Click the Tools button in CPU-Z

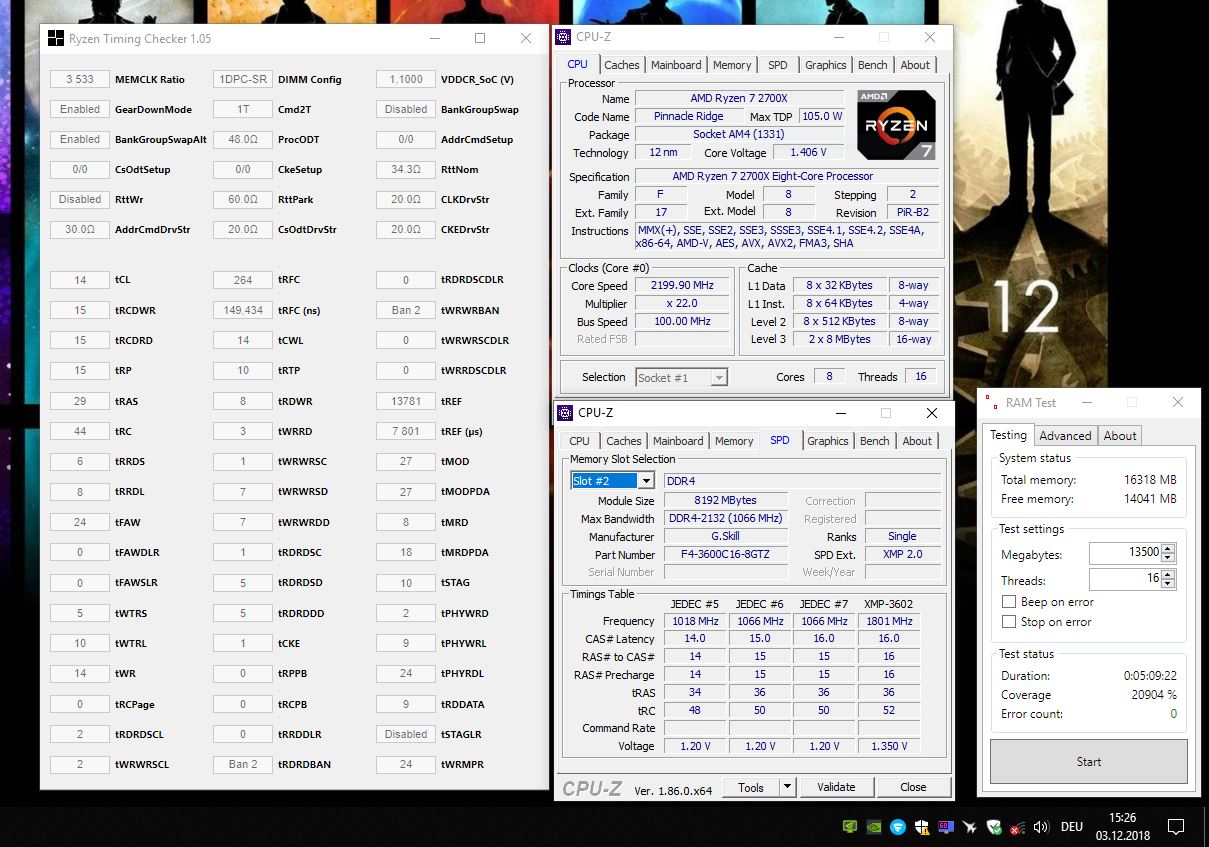(751, 787)
